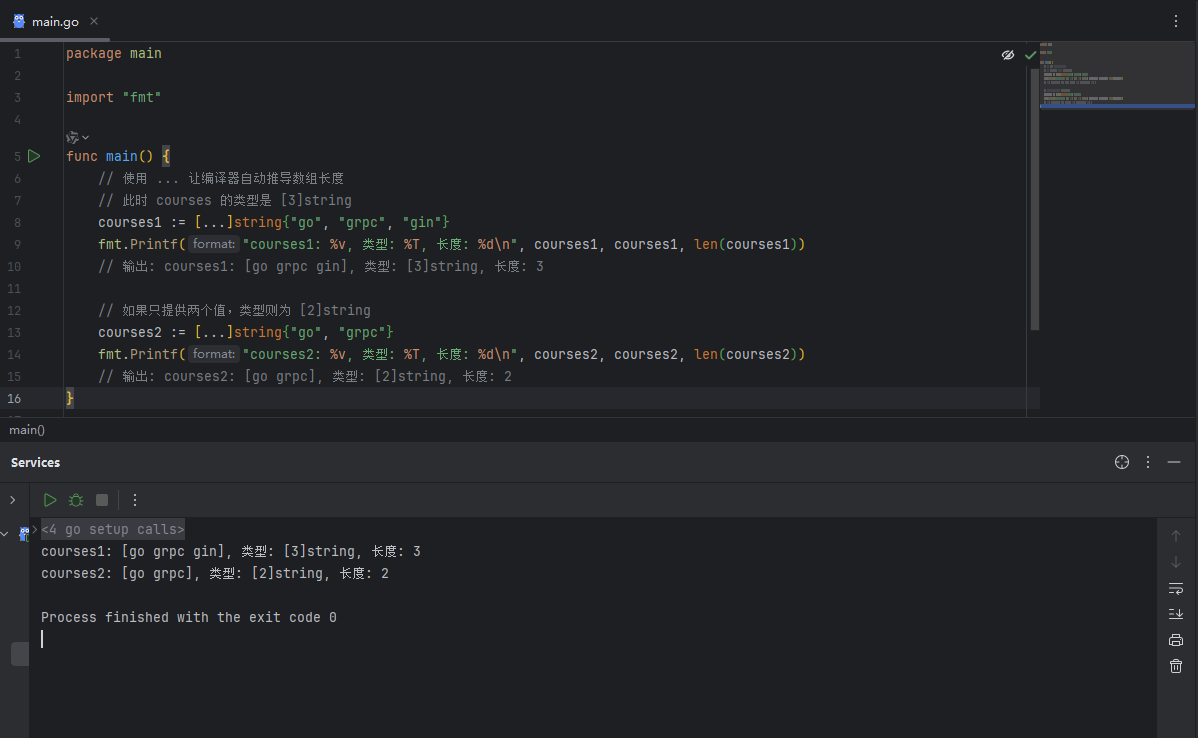Start debugging with the bug icon
The image size is (1198, 738).
[x=76, y=500]
